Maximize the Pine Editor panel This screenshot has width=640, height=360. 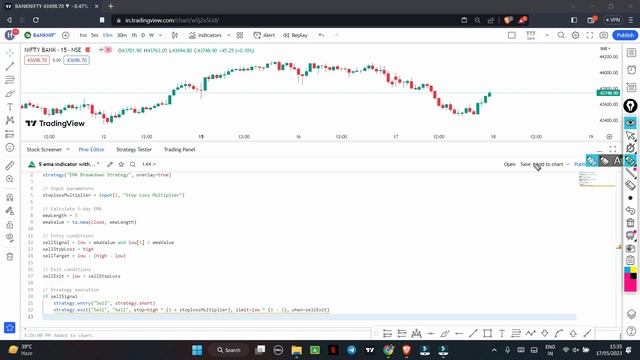tap(613, 149)
